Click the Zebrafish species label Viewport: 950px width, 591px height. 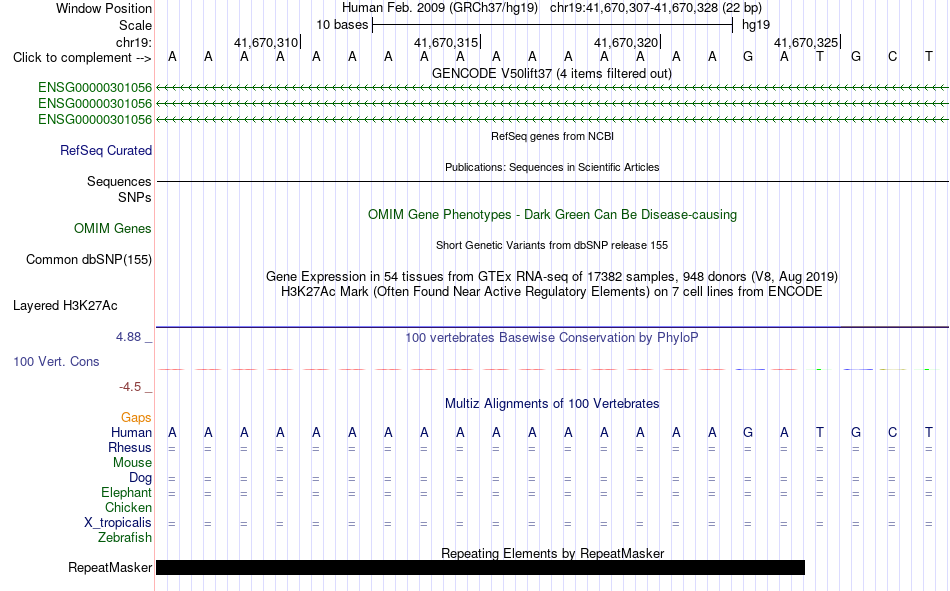[x=125, y=538]
